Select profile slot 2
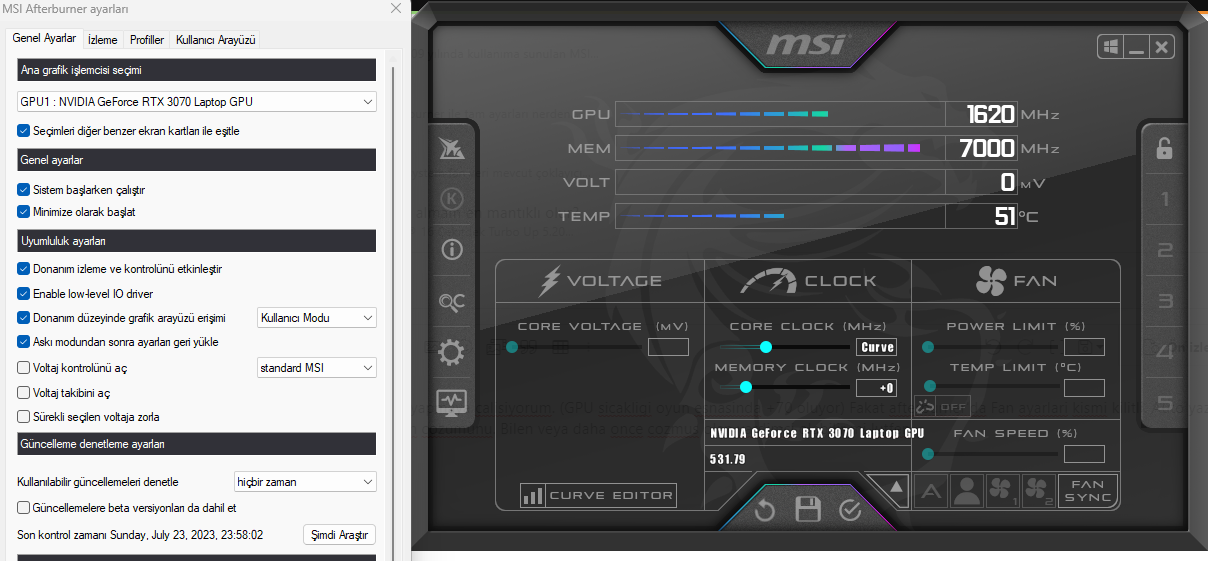Image resolution: width=1208 pixels, height=561 pixels. 1164,251
